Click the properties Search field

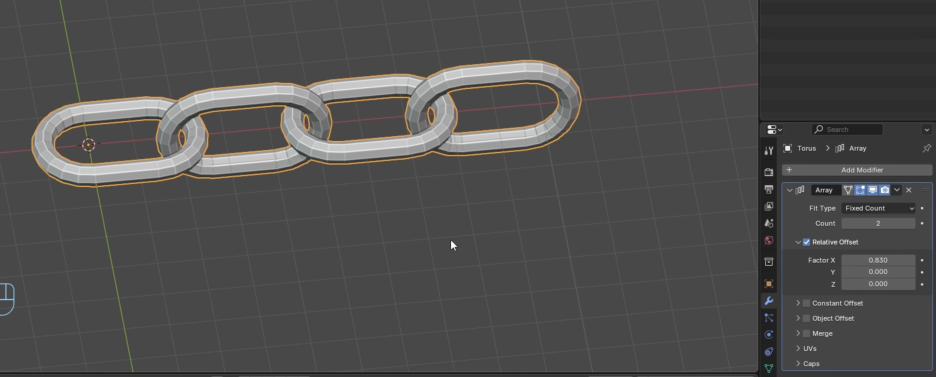[x=846, y=129]
